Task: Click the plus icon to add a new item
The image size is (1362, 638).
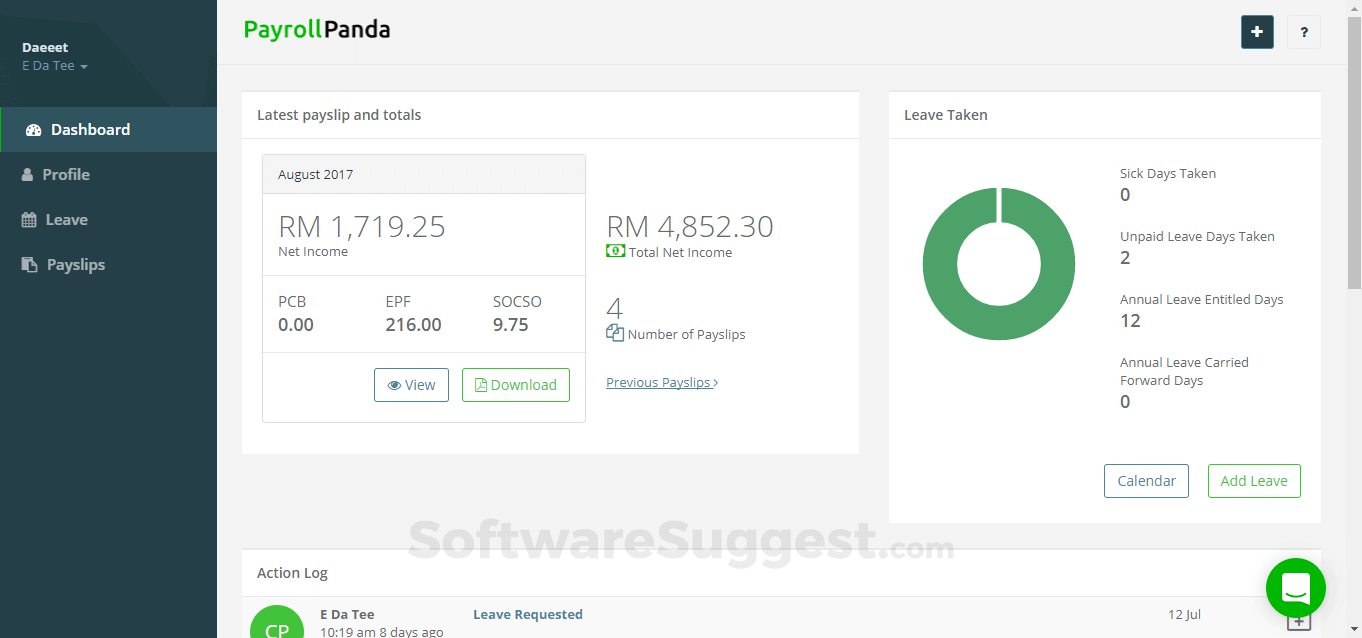Action: click(1257, 32)
